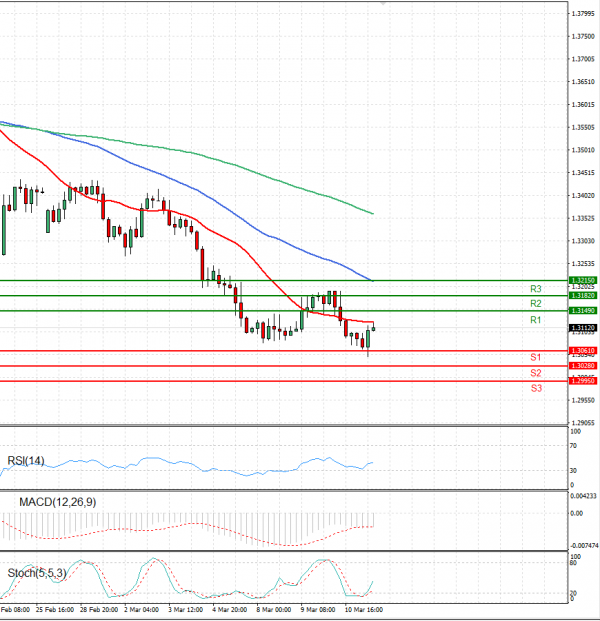
Task: Click the 70 level on RSI scale
Action: click(x=573, y=446)
